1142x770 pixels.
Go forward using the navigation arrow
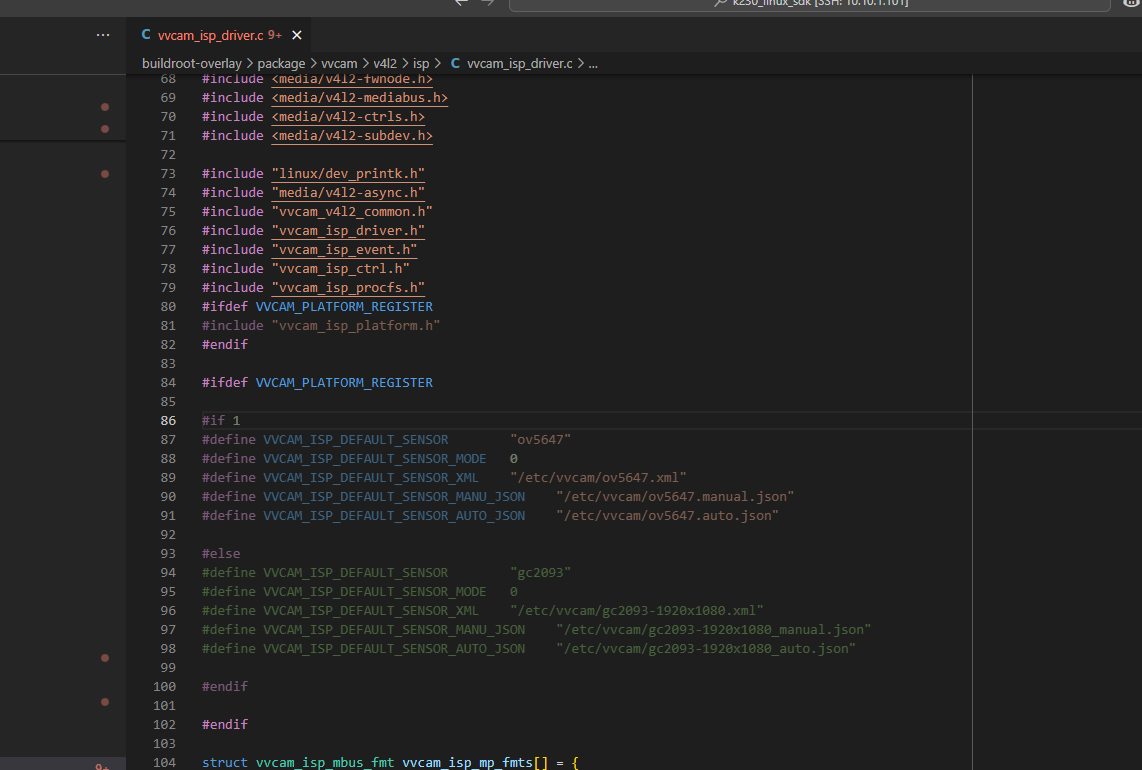coord(488,3)
